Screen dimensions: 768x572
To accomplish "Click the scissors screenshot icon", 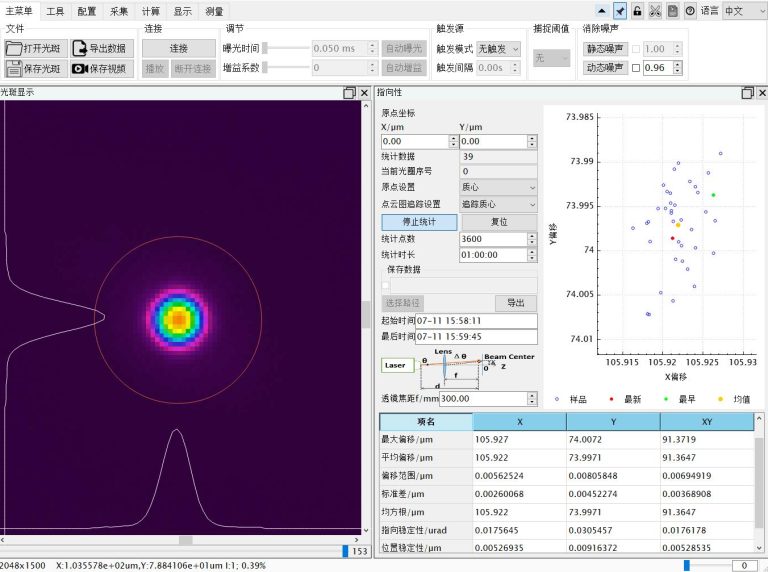I will [x=655, y=11].
